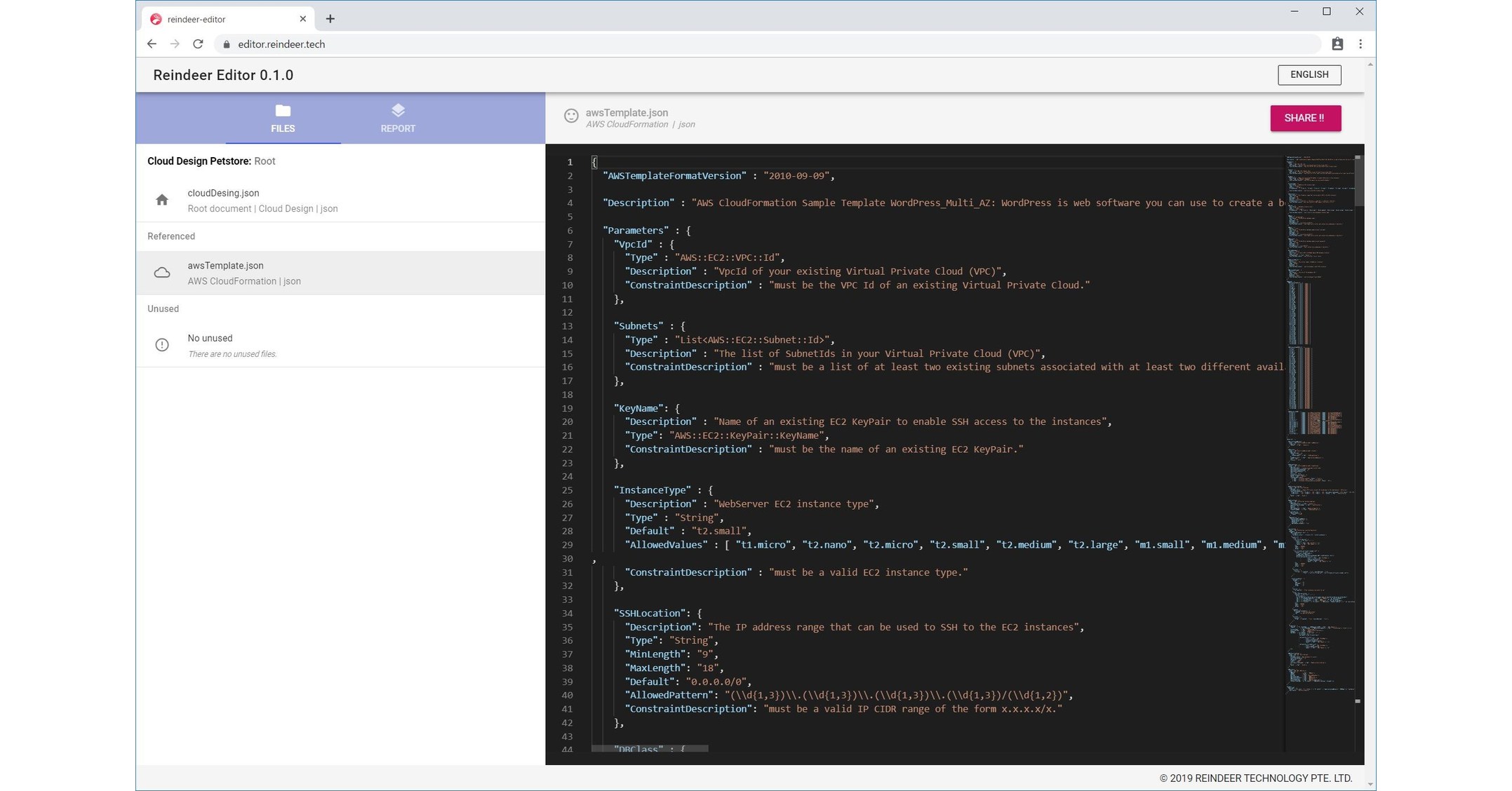This screenshot has width=1512, height=791.
Task: Open a new browser tab
Action: tap(330, 19)
